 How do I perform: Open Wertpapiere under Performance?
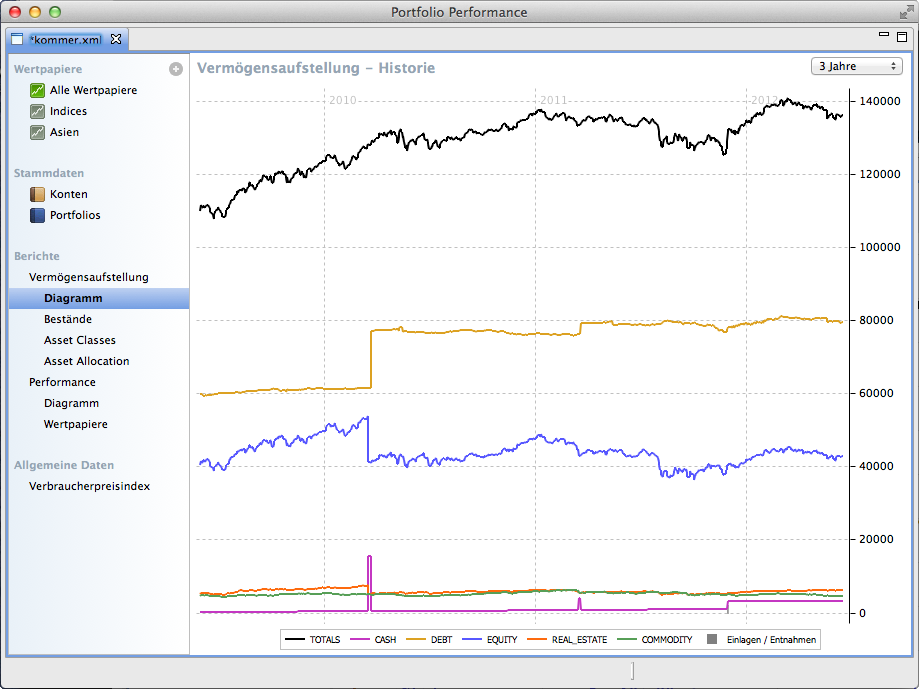click(76, 424)
